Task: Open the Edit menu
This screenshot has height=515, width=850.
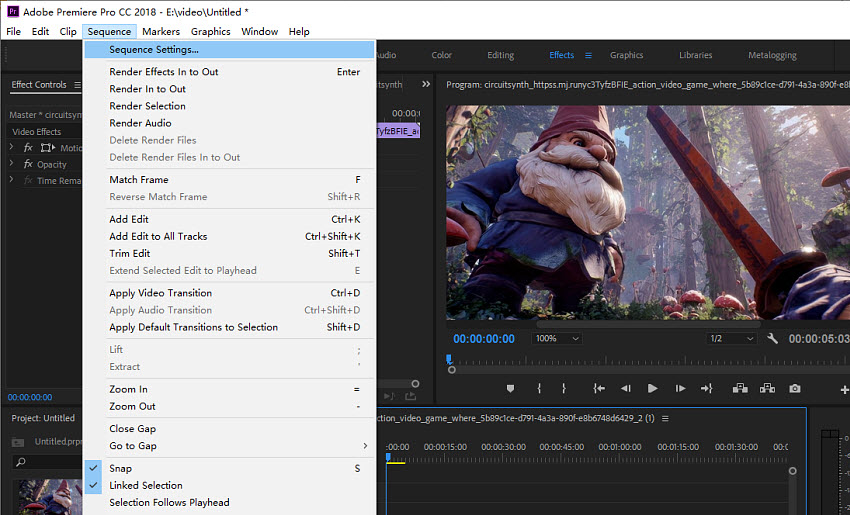Action: pyautogui.click(x=40, y=31)
